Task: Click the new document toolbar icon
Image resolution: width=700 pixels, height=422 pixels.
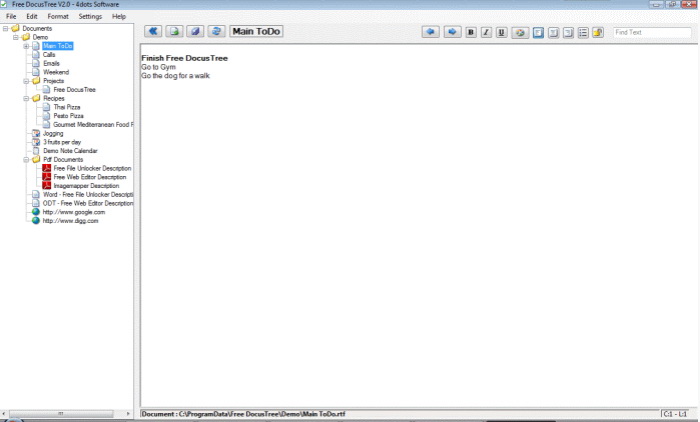Action: click(174, 31)
